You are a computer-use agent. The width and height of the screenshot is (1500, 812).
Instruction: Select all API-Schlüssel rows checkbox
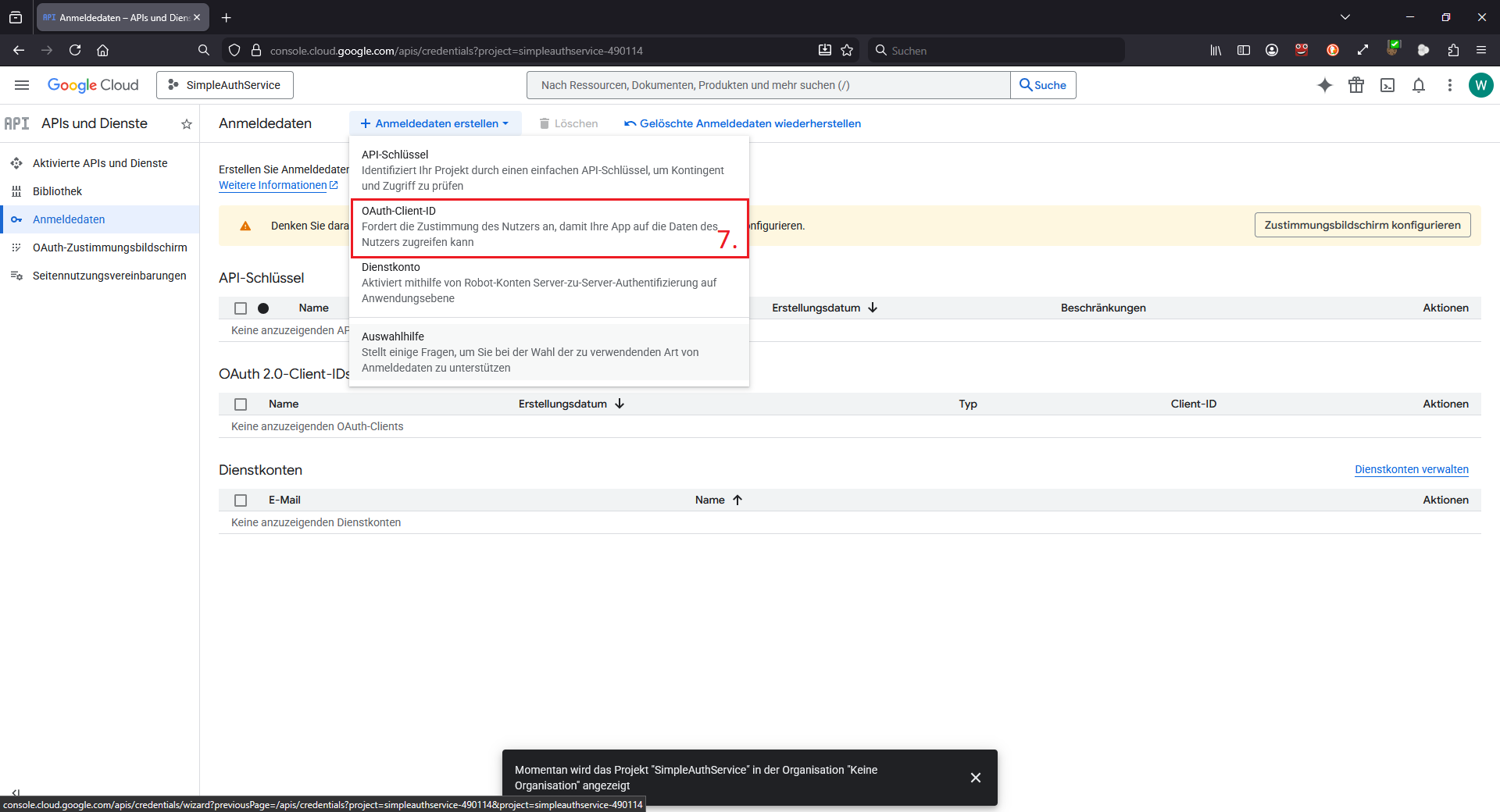point(241,308)
